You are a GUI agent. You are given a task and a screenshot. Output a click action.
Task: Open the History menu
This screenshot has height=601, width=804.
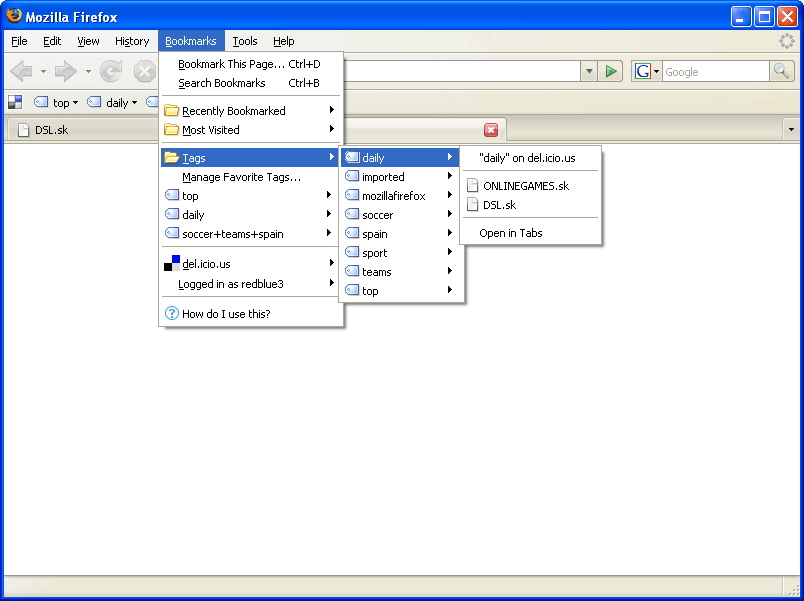[132, 41]
